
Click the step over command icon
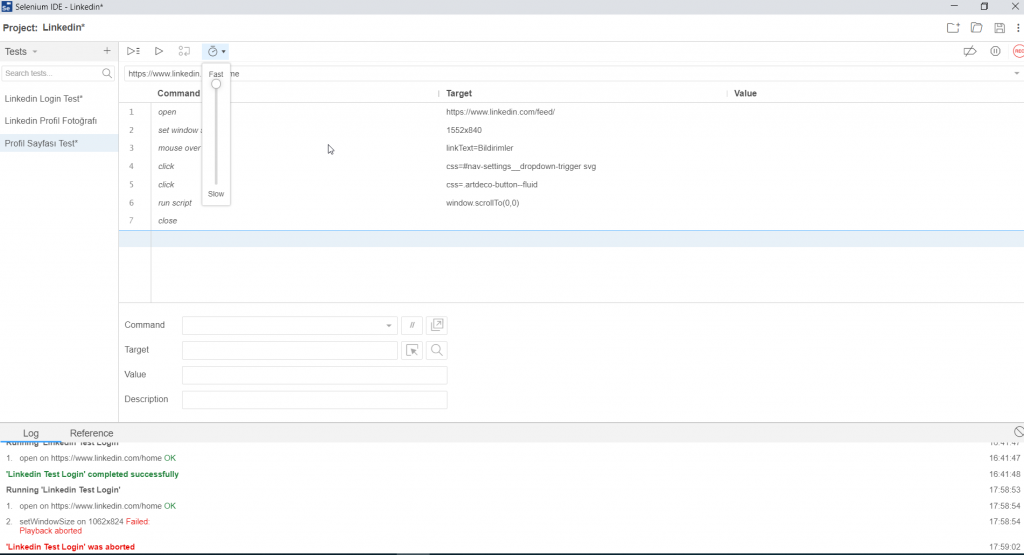[184, 51]
